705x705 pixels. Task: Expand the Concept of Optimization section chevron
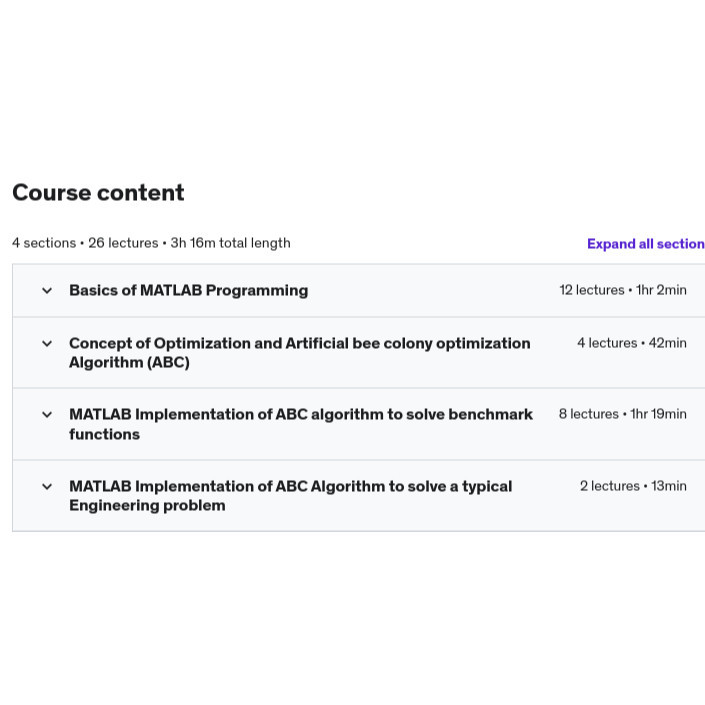click(47, 344)
